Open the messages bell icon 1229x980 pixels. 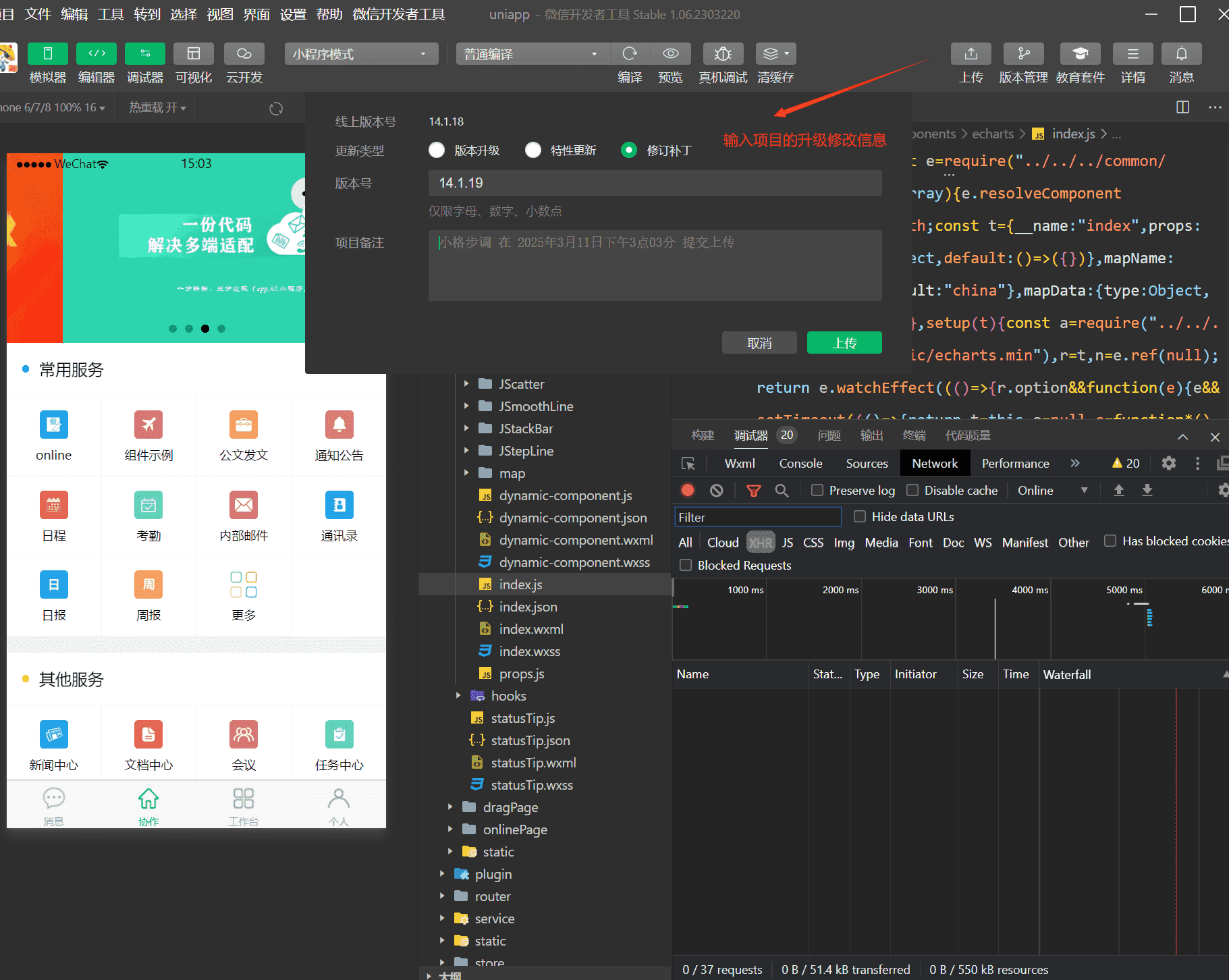(x=1181, y=53)
